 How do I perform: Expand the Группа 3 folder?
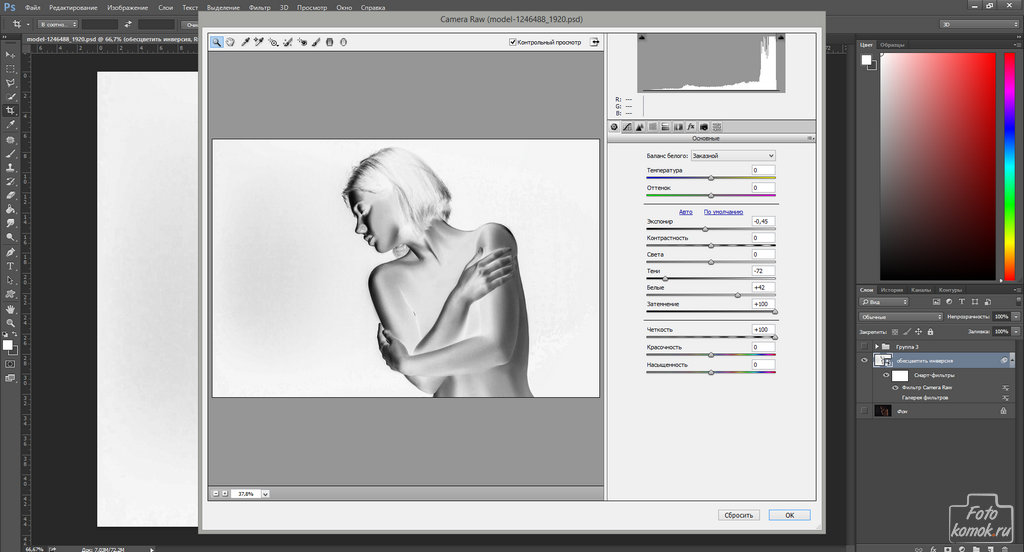coord(878,346)
